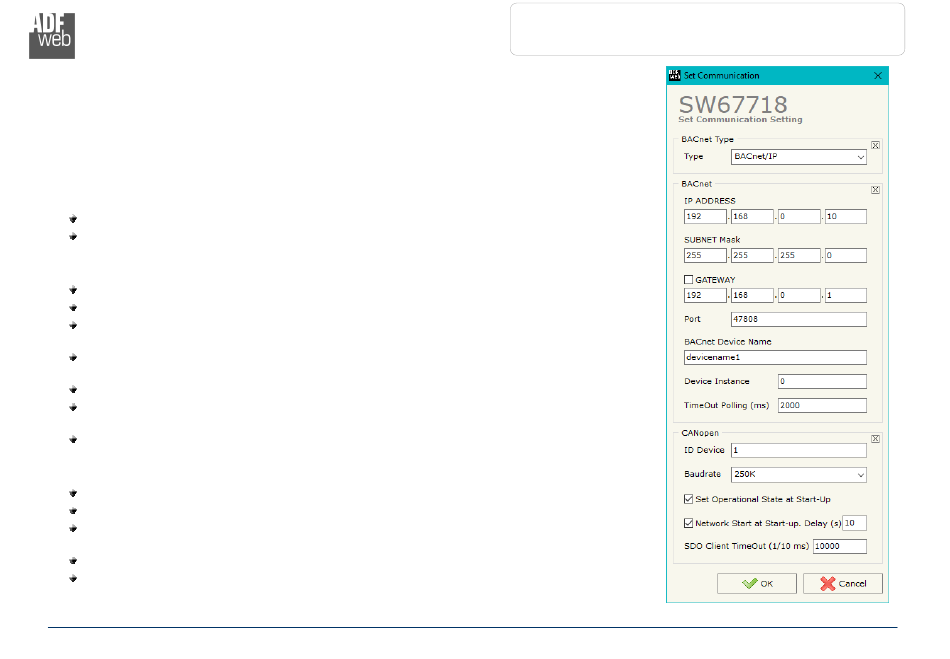Click the Device Instance field
Viewport: 950px width, 659px height.
click(822, 382)
